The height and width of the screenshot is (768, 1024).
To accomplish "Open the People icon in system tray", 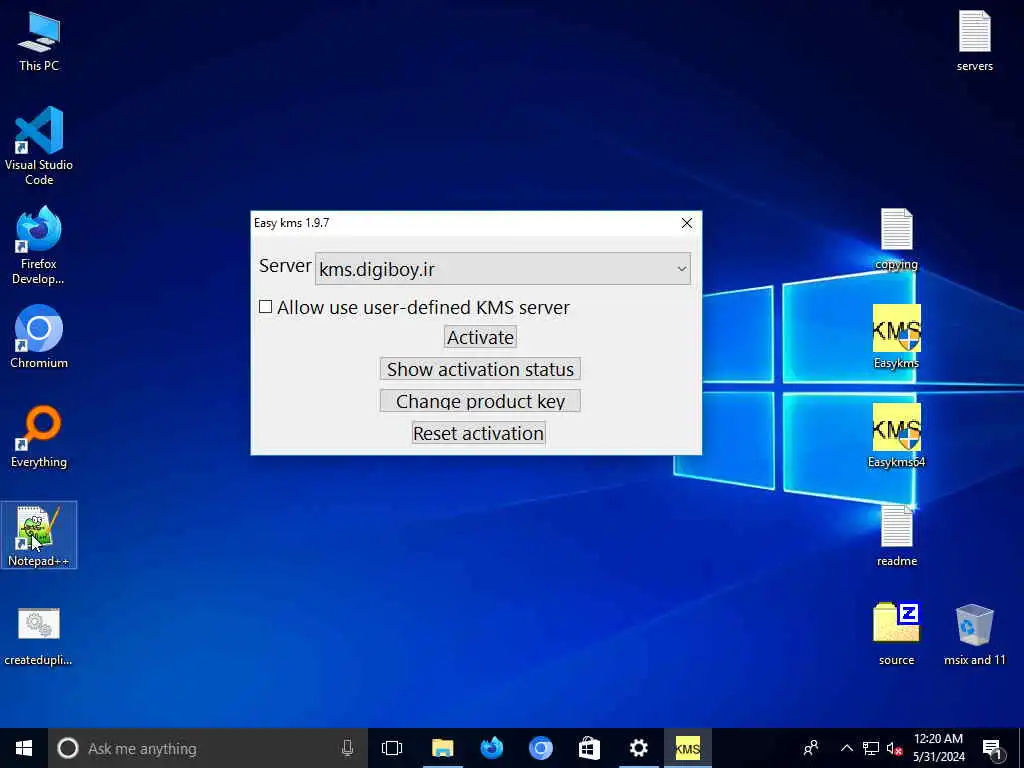I will pos(810,748).
